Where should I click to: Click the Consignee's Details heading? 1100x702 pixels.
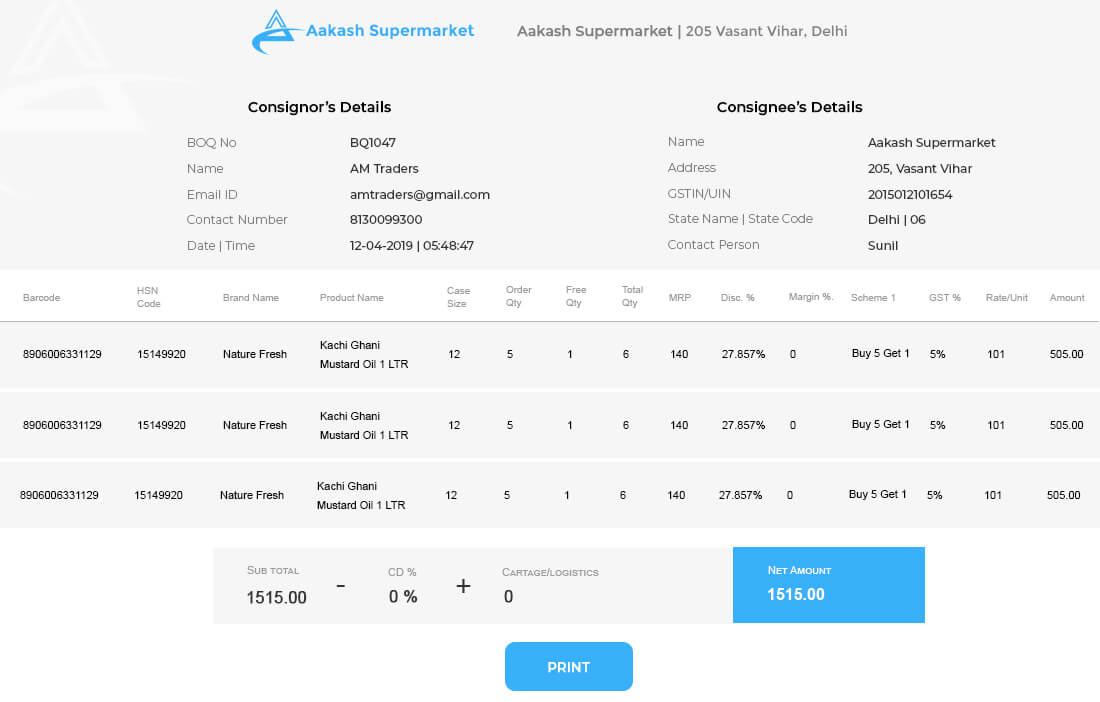(789, 107)
